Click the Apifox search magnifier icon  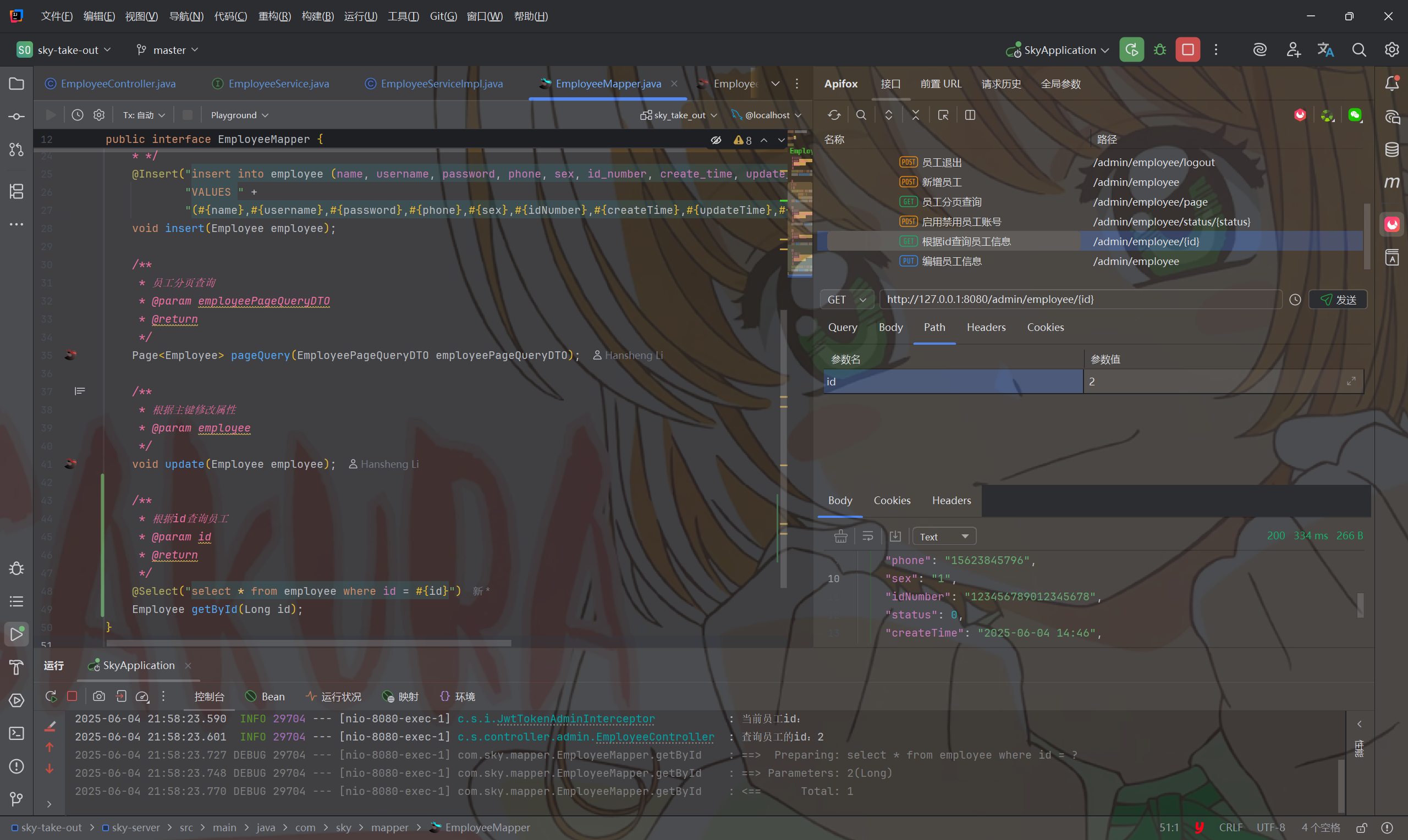861,115
